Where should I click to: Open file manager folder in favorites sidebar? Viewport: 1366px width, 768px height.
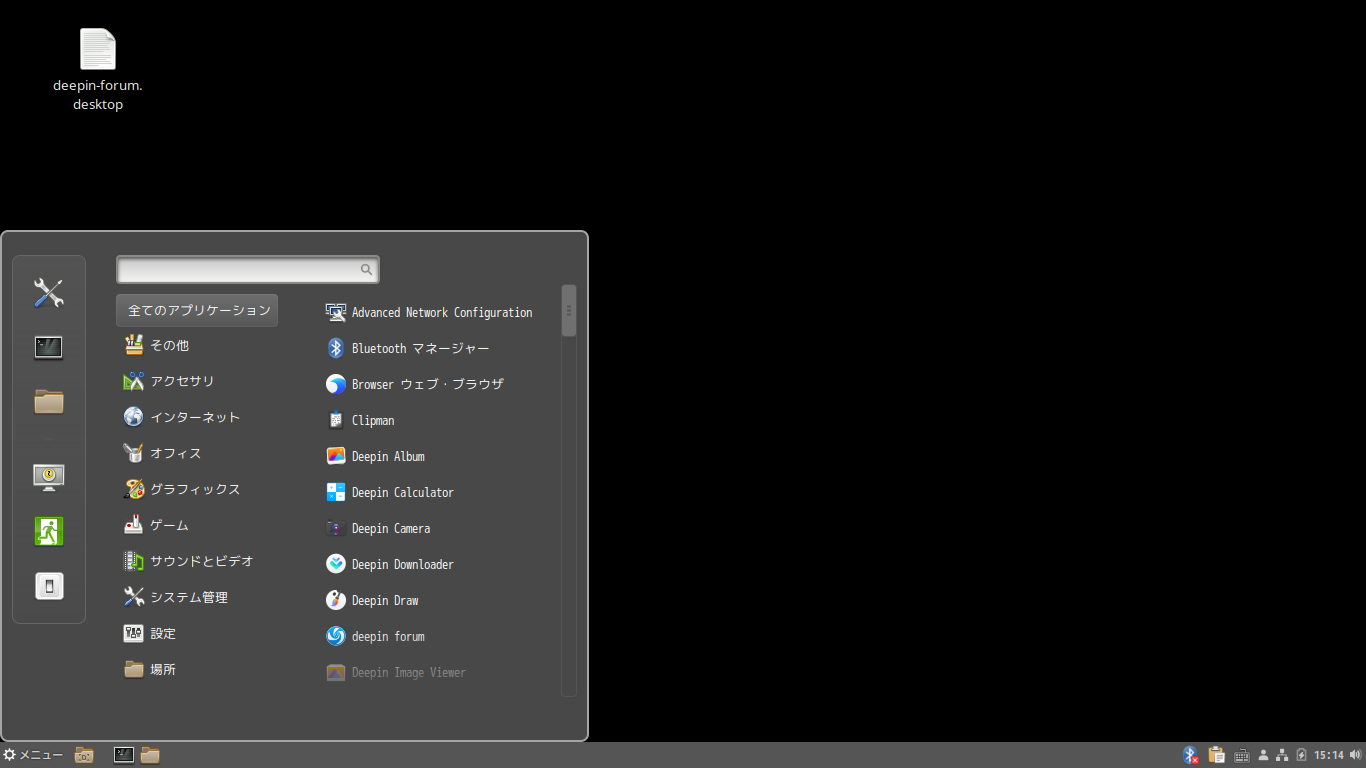[x=49, y=401]
